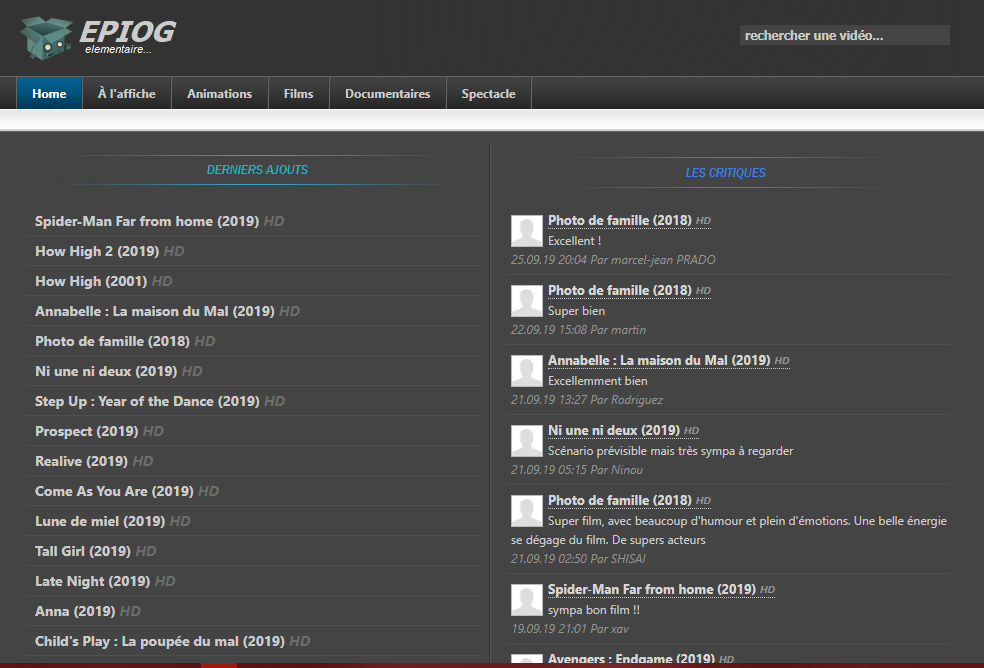Click avatar next to Ninou's review
The image size is (984, 668).
coord(527,441)
